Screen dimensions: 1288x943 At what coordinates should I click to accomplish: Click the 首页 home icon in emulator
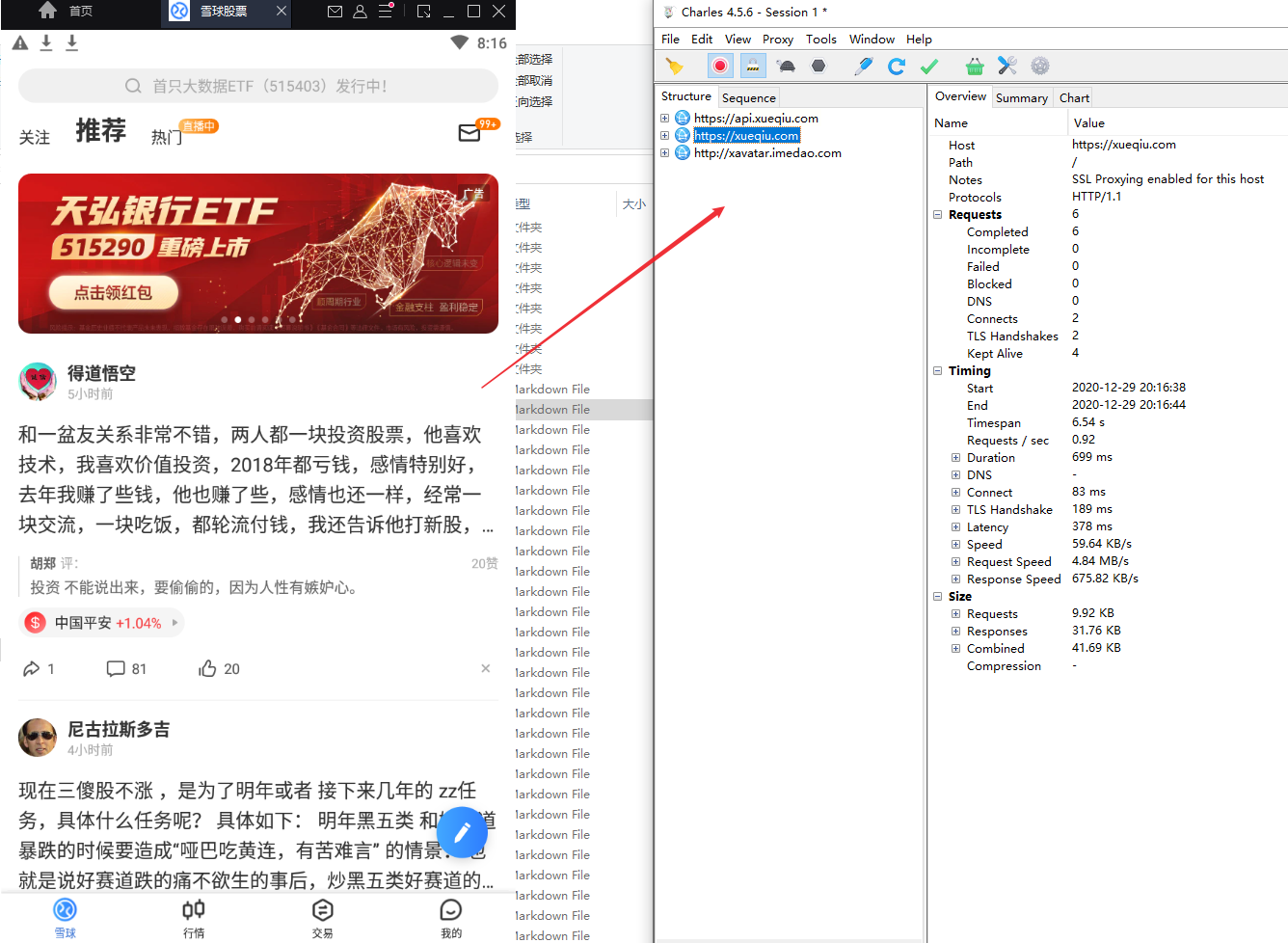(x=47, y=11)
